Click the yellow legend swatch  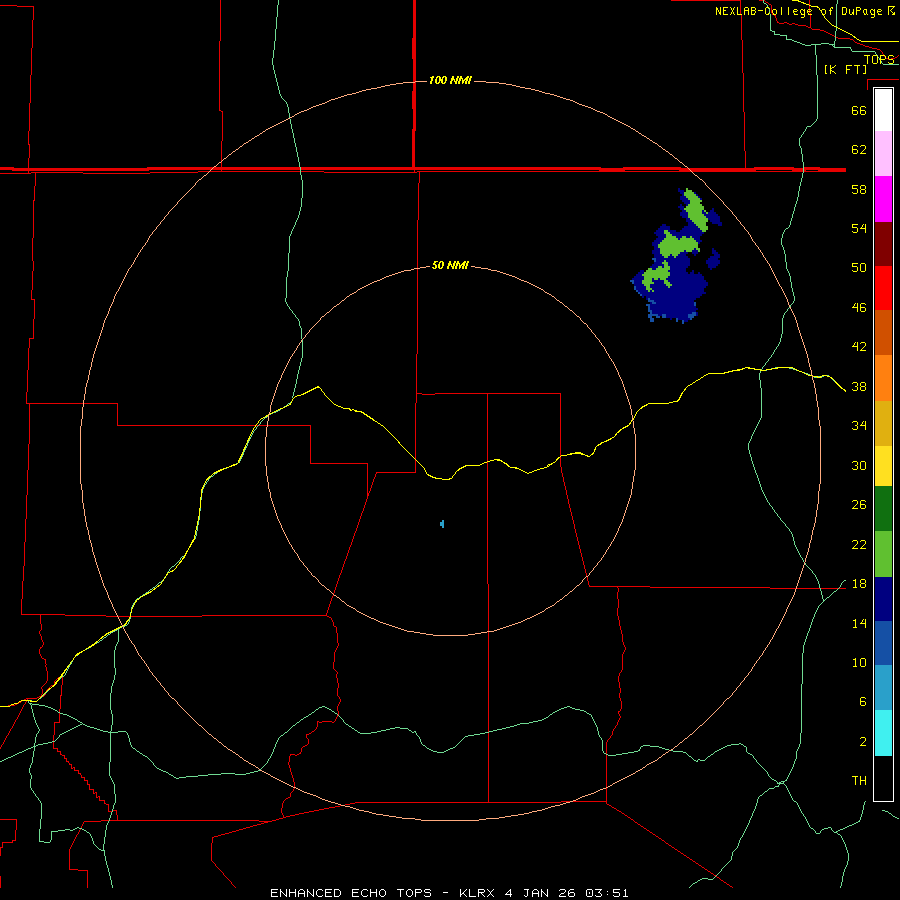[x=883, y=466]
